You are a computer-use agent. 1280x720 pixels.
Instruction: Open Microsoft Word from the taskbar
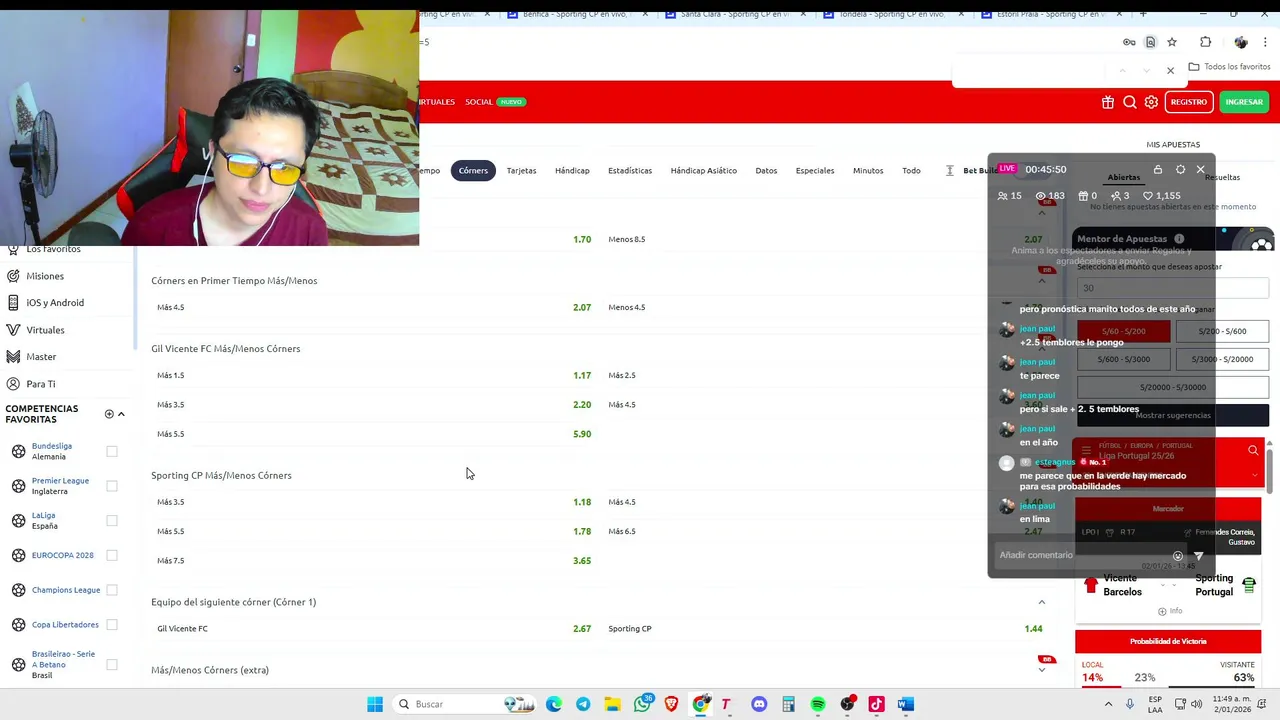point(906,704)
